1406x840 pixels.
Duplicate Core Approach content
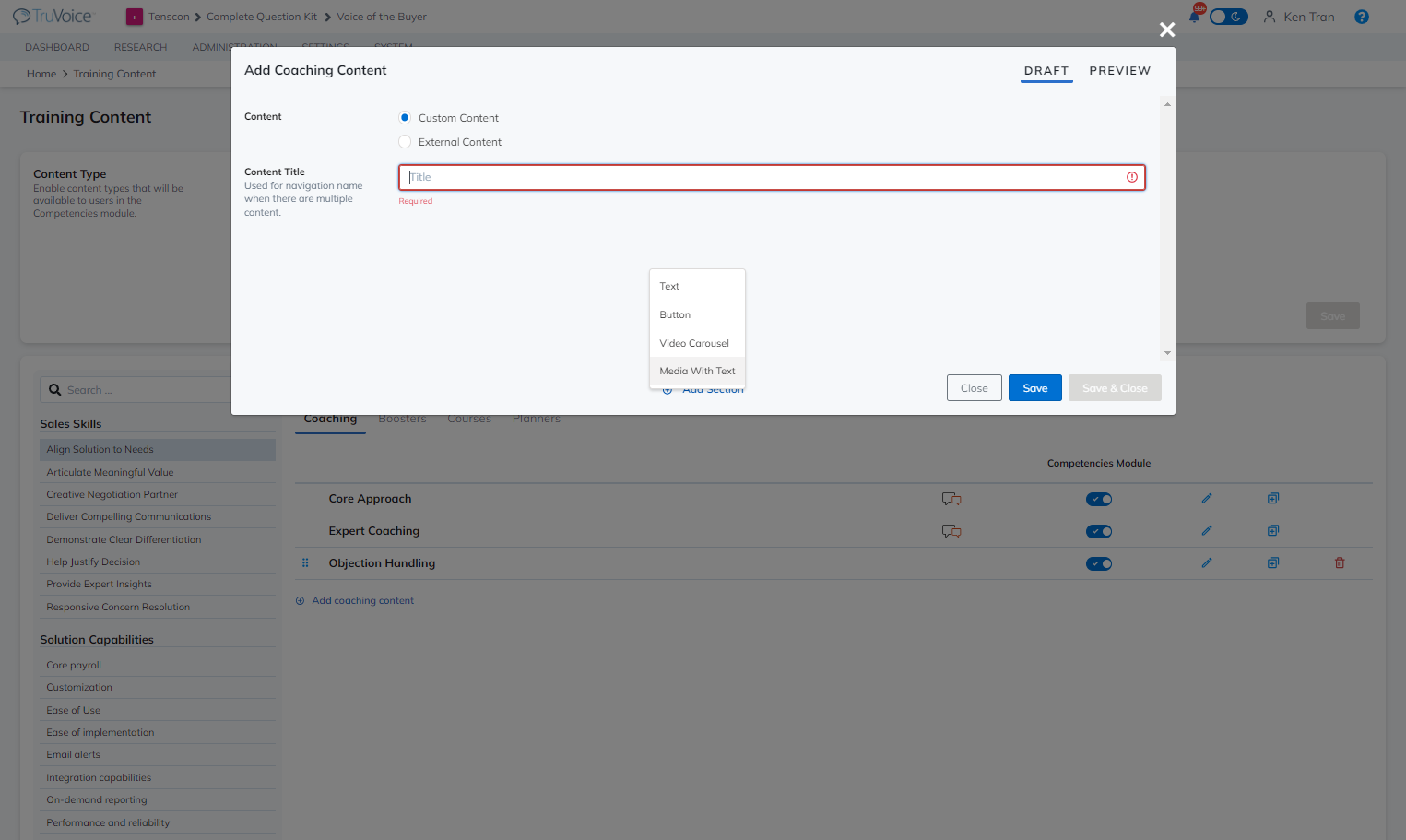(1273, 499)
